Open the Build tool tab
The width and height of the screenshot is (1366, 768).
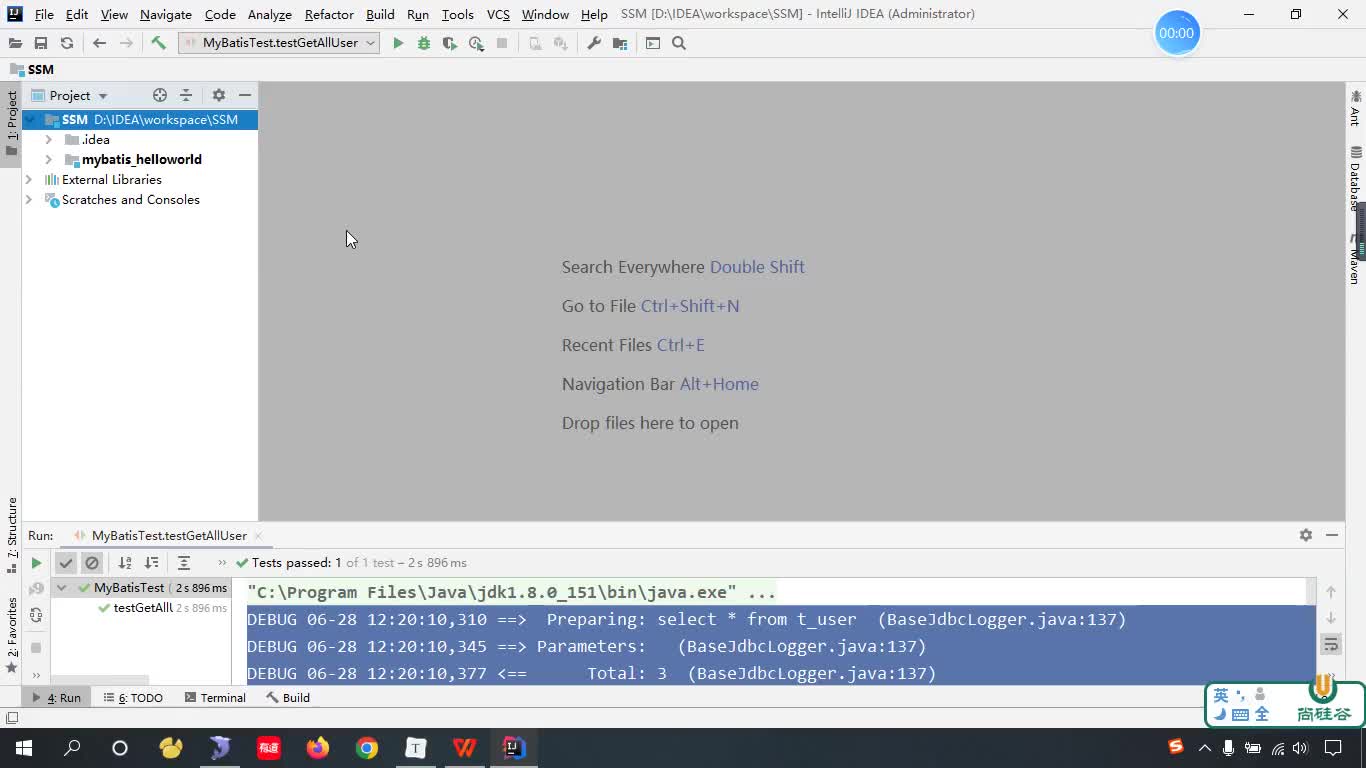288,698
